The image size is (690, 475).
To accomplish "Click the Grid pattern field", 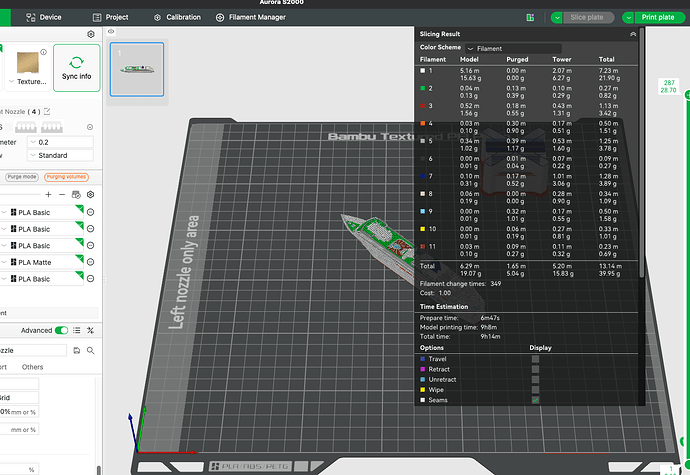I will tap(19, 398).
